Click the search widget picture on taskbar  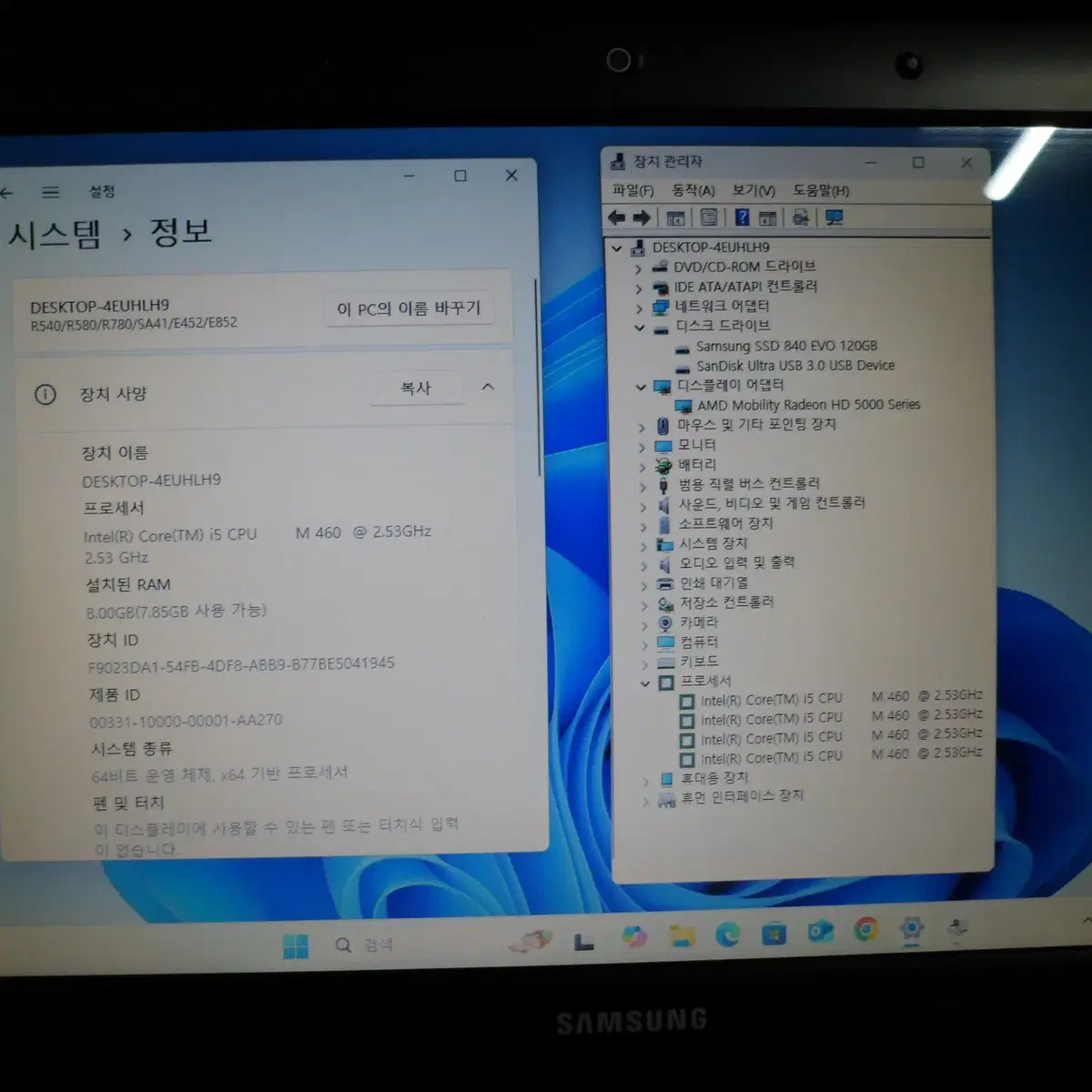(531, 941)
